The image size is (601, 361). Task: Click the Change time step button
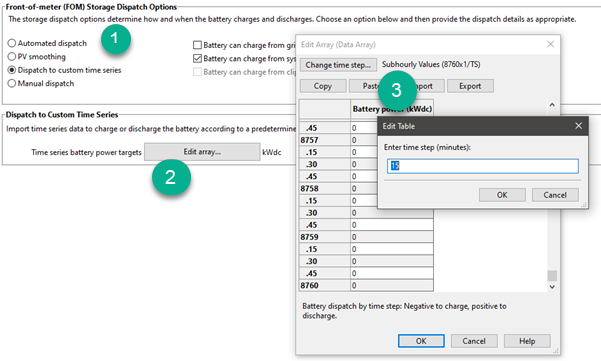338,65
